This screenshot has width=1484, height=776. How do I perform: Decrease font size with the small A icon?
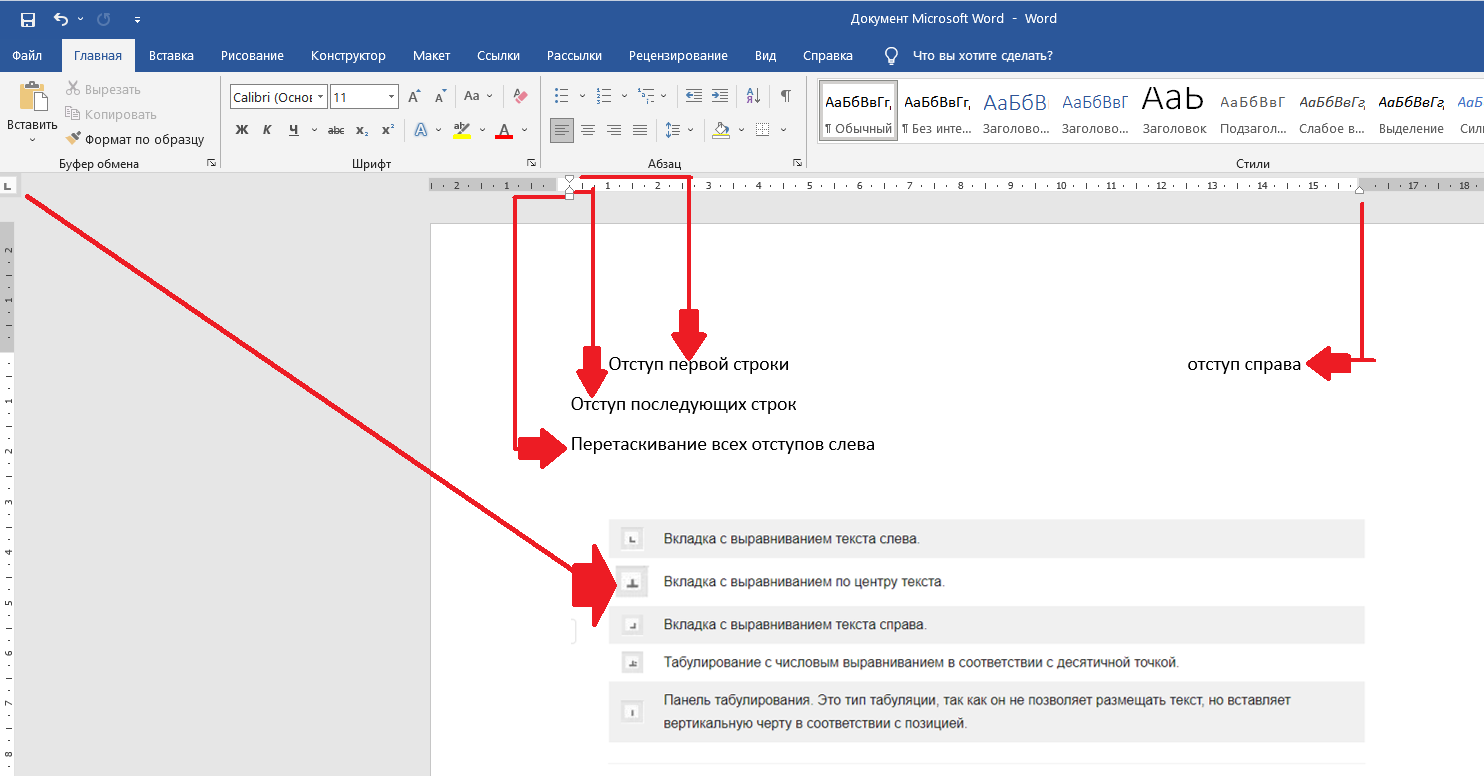click(440, 97)
